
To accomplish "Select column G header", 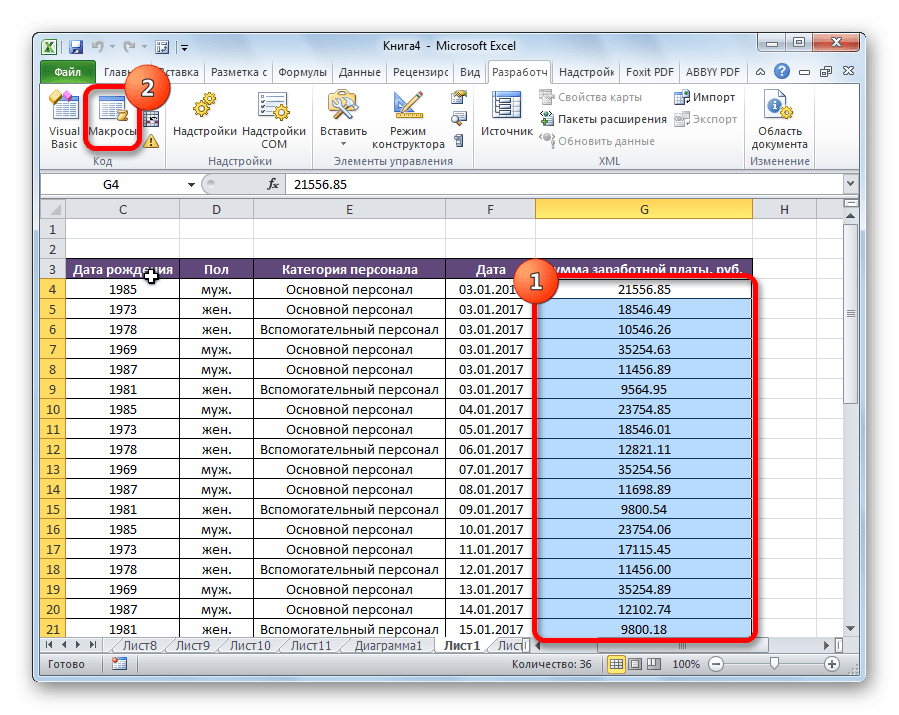I will tap(643, 209).
